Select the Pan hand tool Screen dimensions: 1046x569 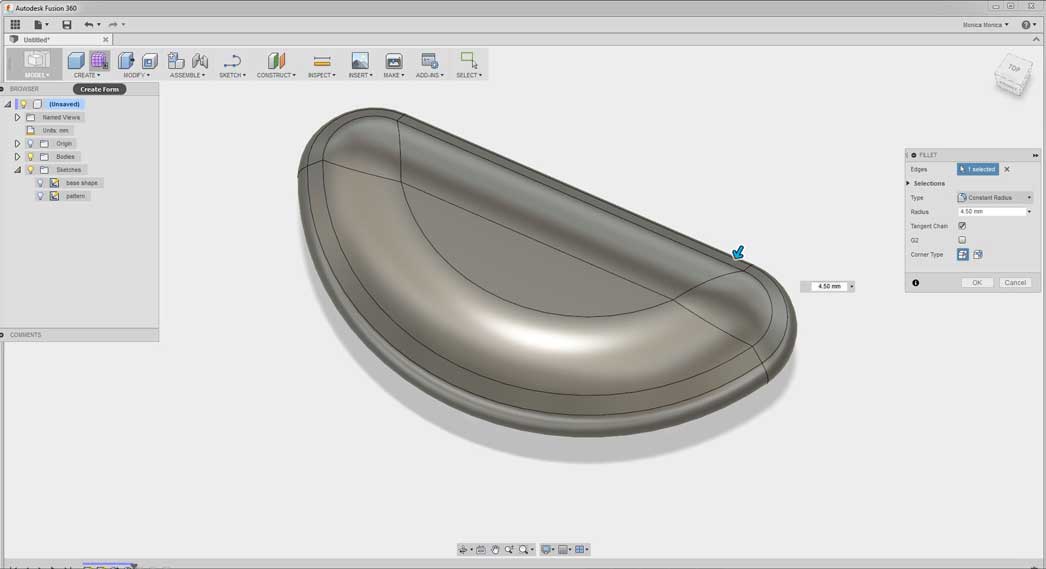(x=495, y=550)
